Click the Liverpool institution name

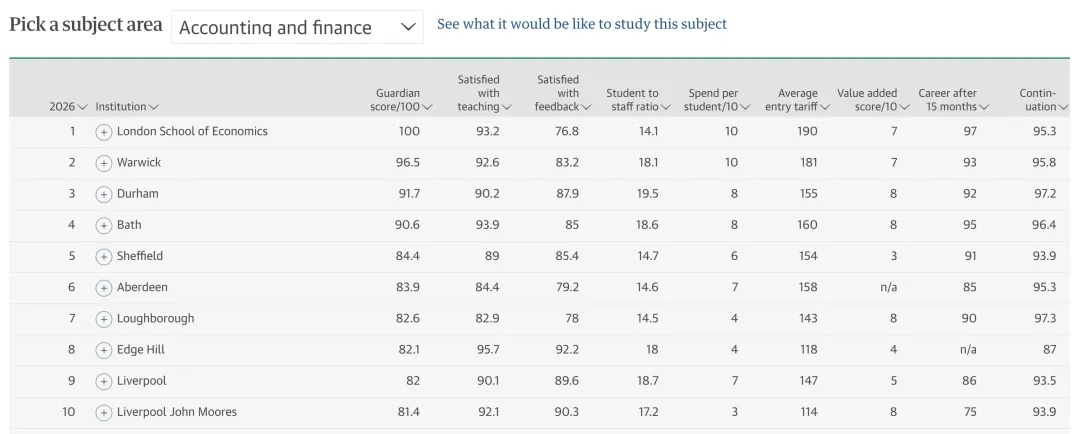coord(142,381)
